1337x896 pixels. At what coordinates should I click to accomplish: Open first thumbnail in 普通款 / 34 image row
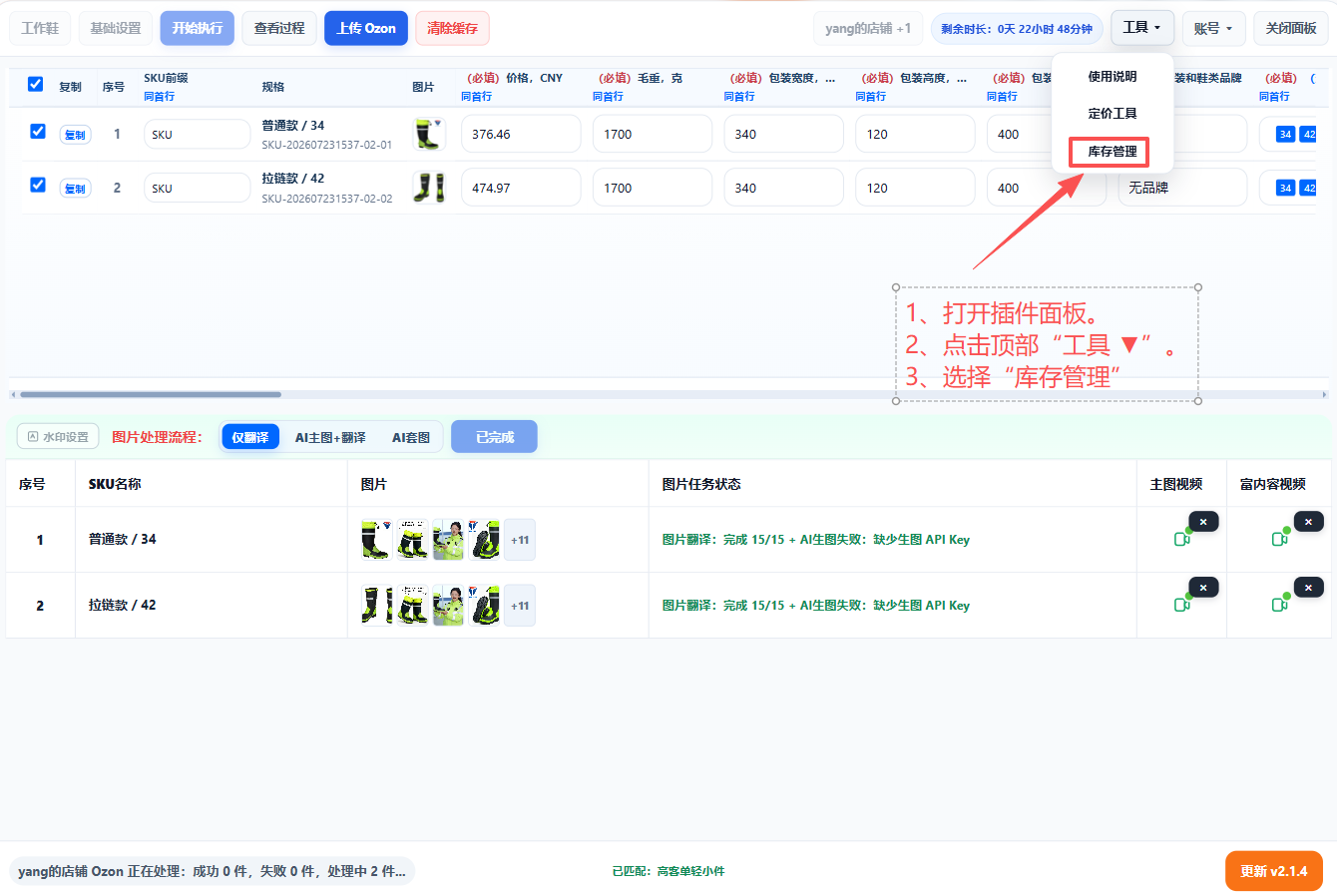pyautogui.click(x=375, y=540)
